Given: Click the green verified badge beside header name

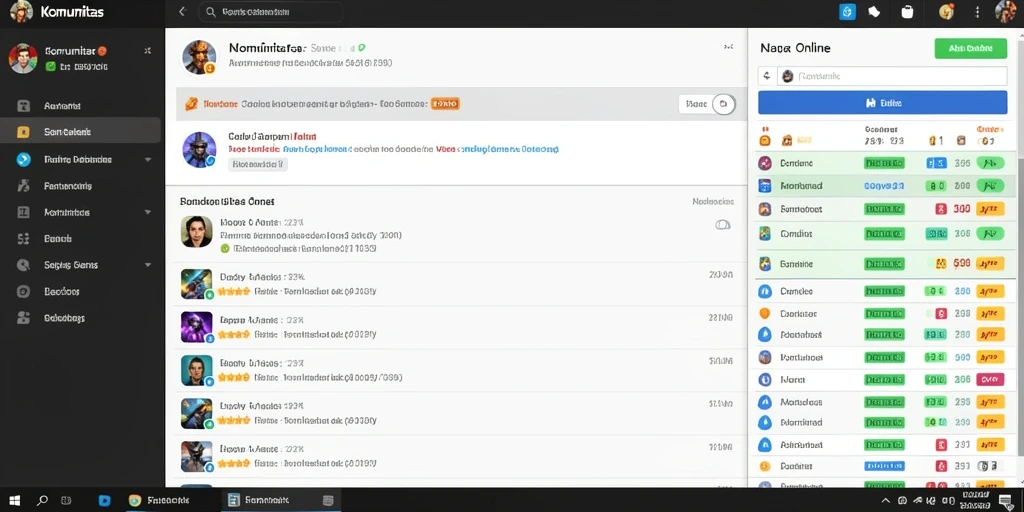Looking at the screenshot, I should point(361,48).
